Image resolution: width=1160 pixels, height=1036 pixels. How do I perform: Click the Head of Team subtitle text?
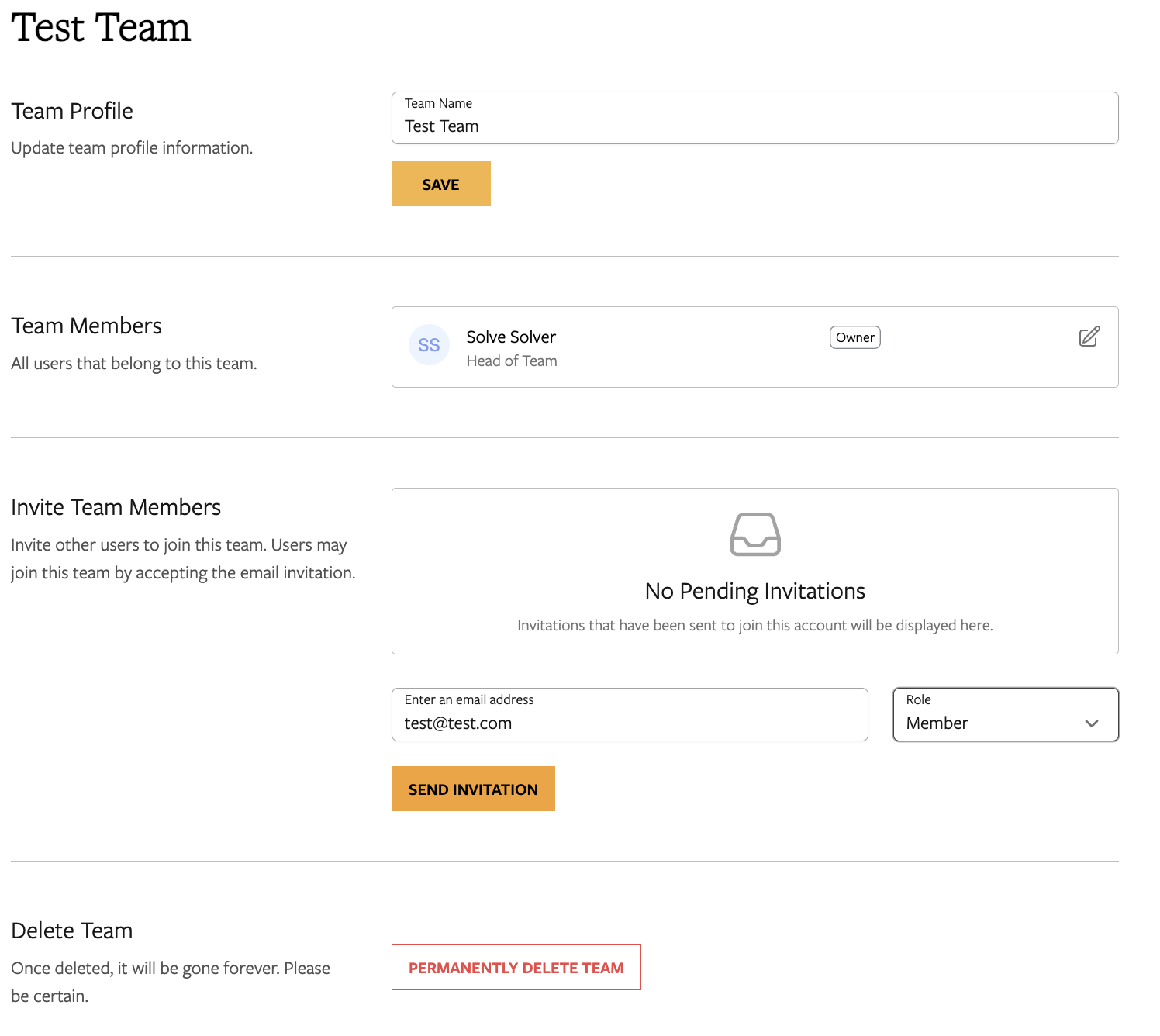pos(512,361)
